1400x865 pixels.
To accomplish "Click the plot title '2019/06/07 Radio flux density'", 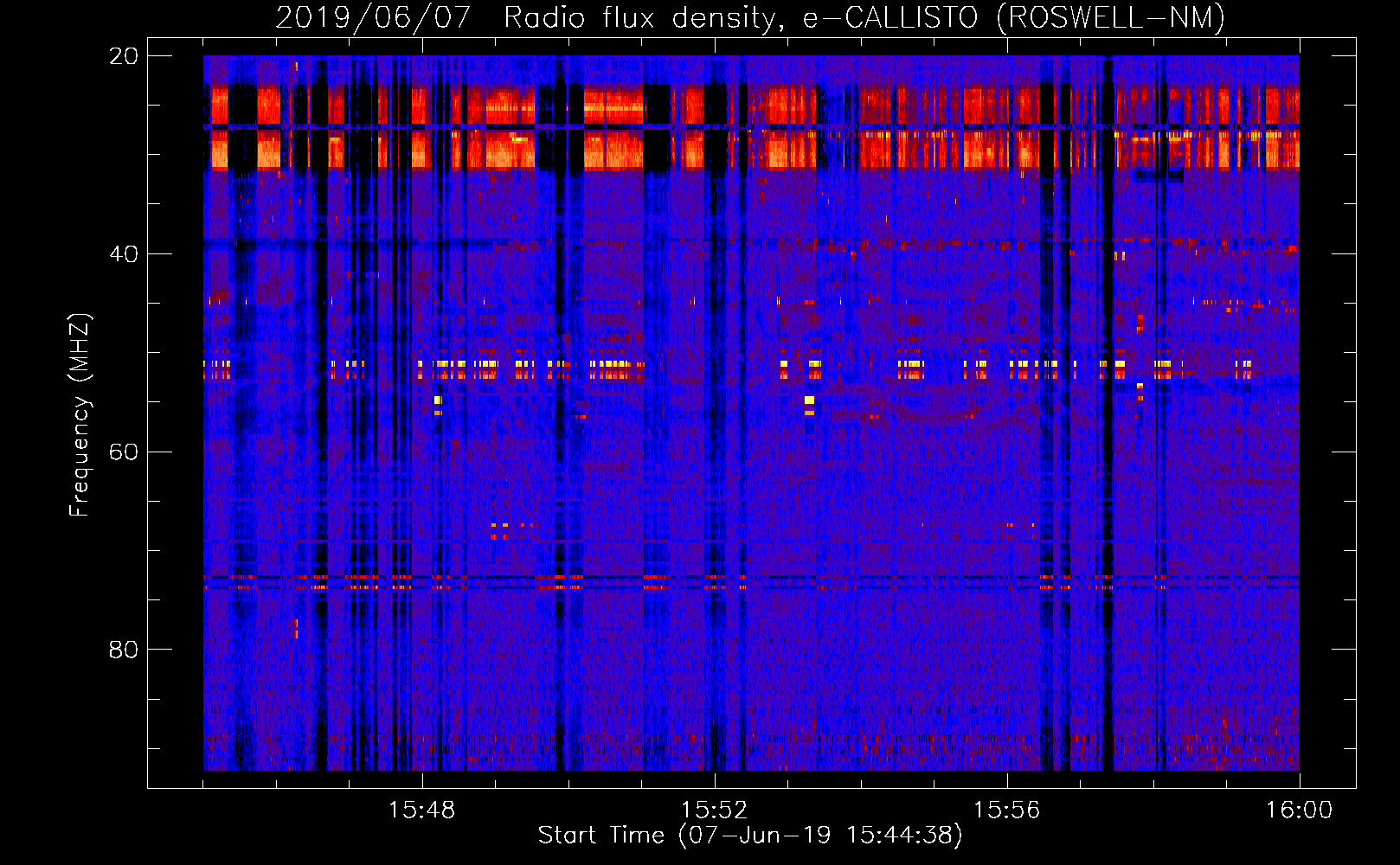I will [x=750, y=17].
